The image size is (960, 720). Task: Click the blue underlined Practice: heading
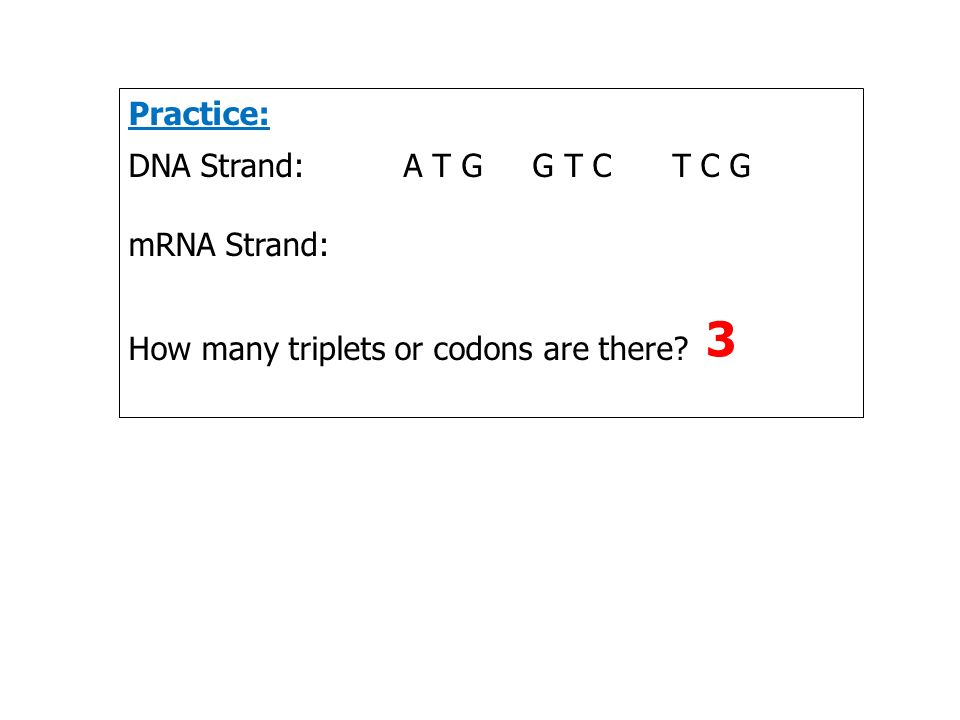199,114
